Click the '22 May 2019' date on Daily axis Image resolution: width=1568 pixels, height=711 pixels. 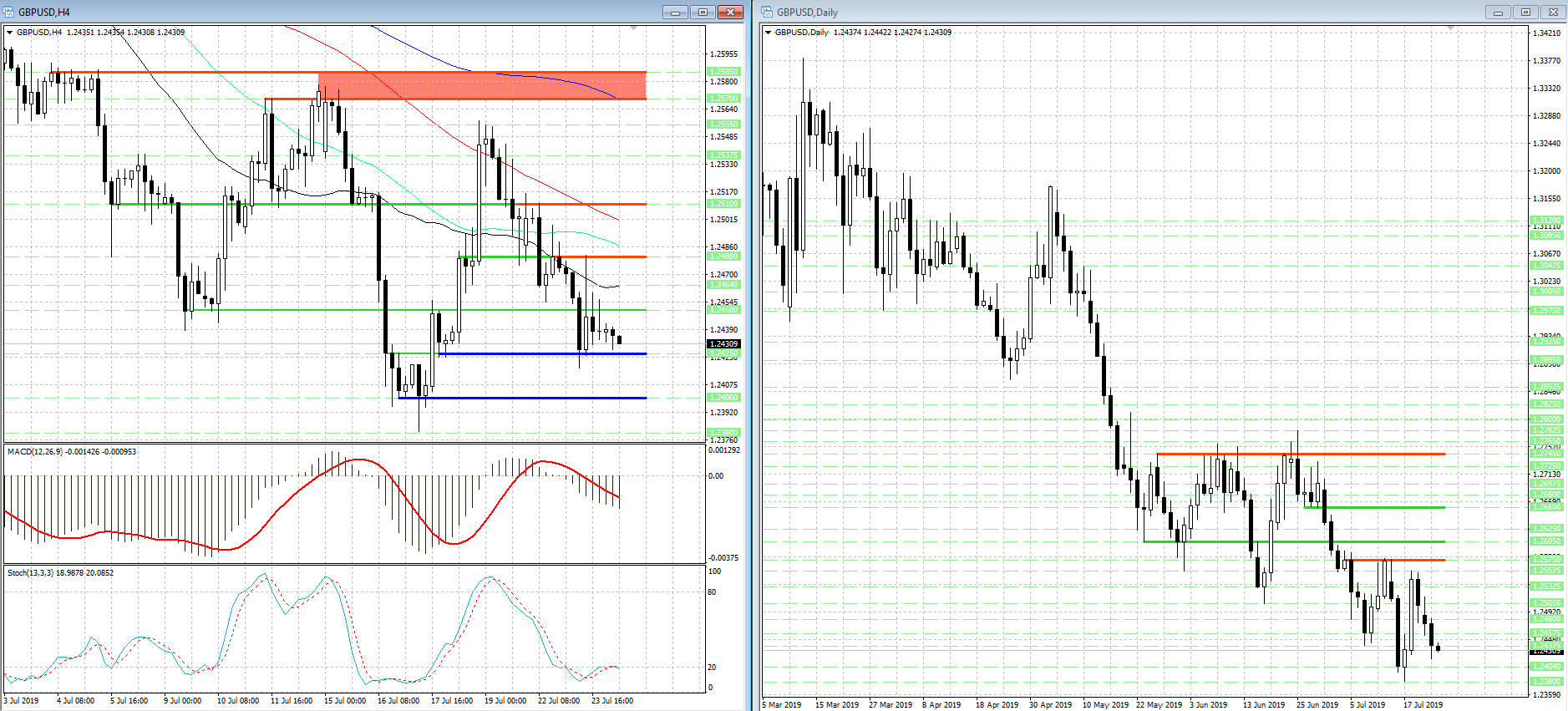pos(1160,705)
